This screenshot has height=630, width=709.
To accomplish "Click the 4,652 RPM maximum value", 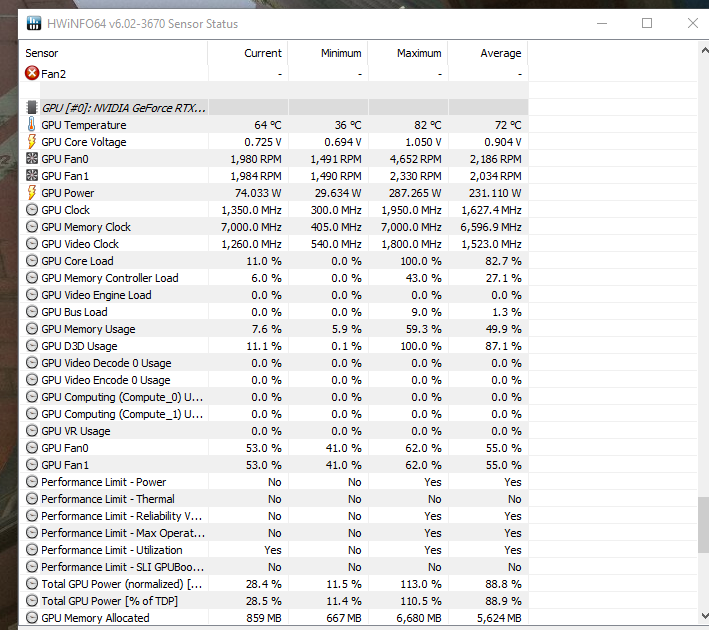I will [x=416, y=159].
